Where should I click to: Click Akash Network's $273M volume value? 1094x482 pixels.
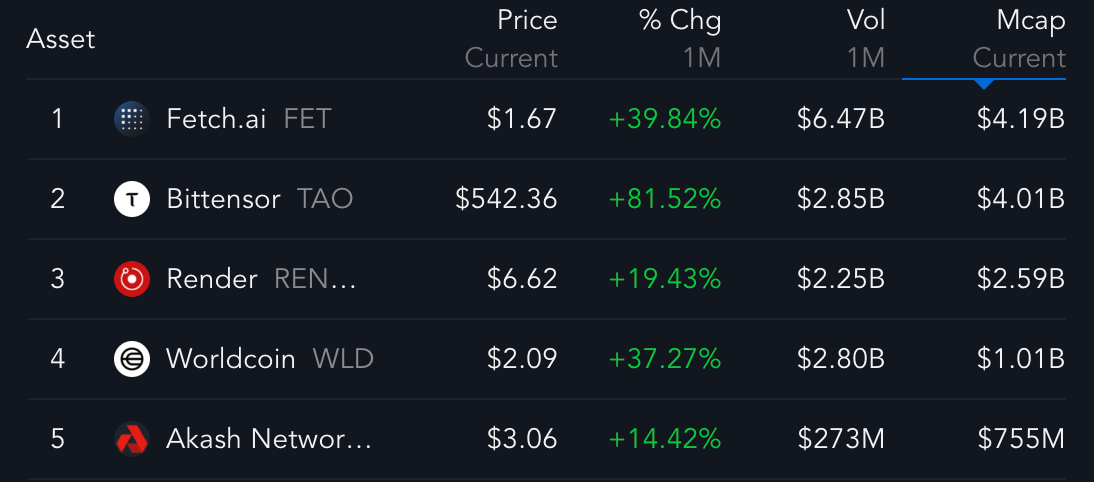841,439
